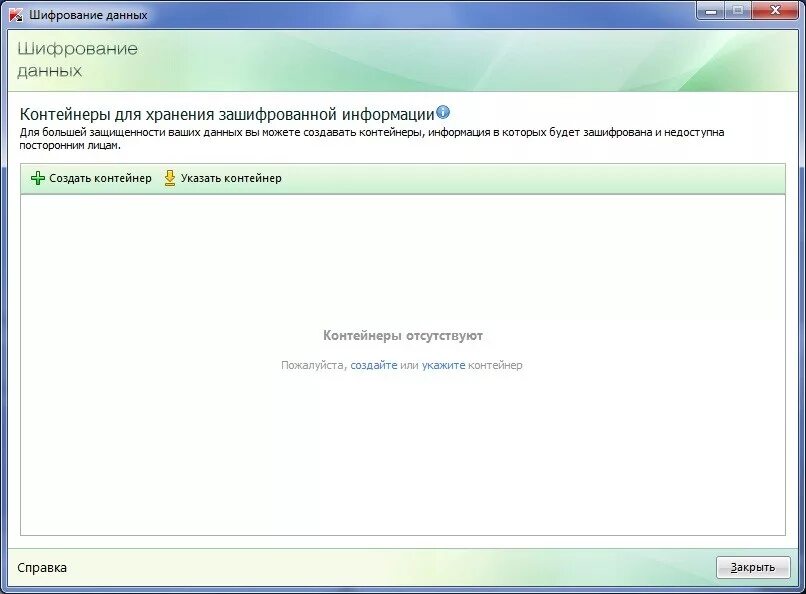
Task: Select 'Создать контейнер' toolbar label
Action: [100, 178]
